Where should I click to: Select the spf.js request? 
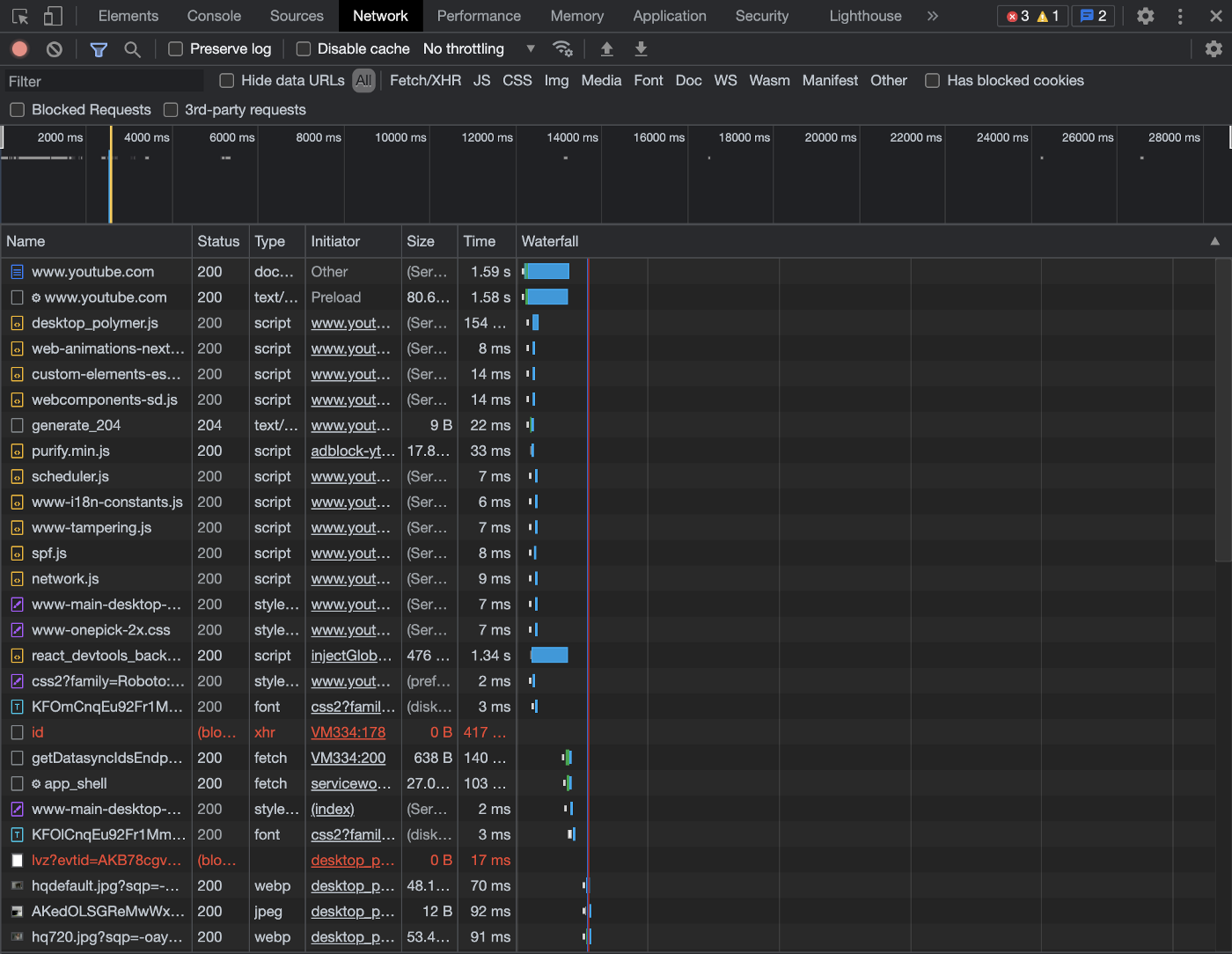click(x=49, y=553)
